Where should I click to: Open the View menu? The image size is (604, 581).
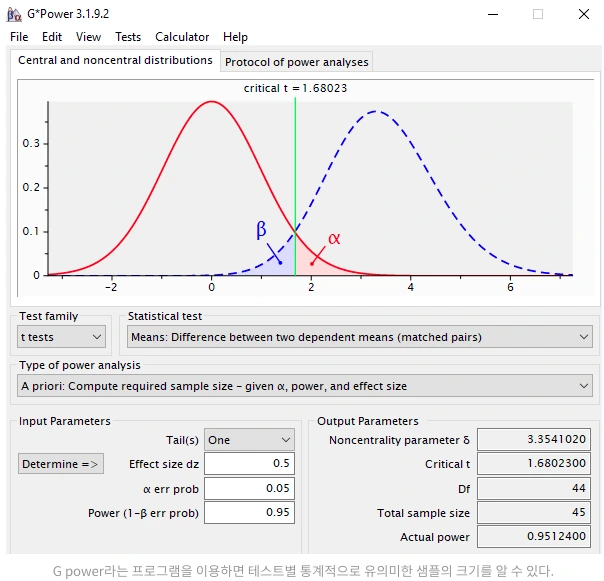(x=88, y=37)
